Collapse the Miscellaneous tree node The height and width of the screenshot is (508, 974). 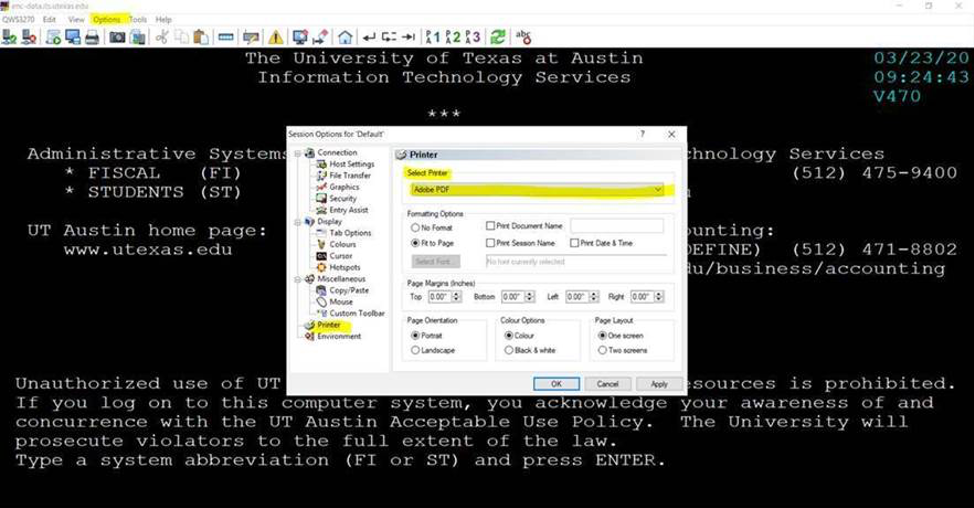coord(297,279)
